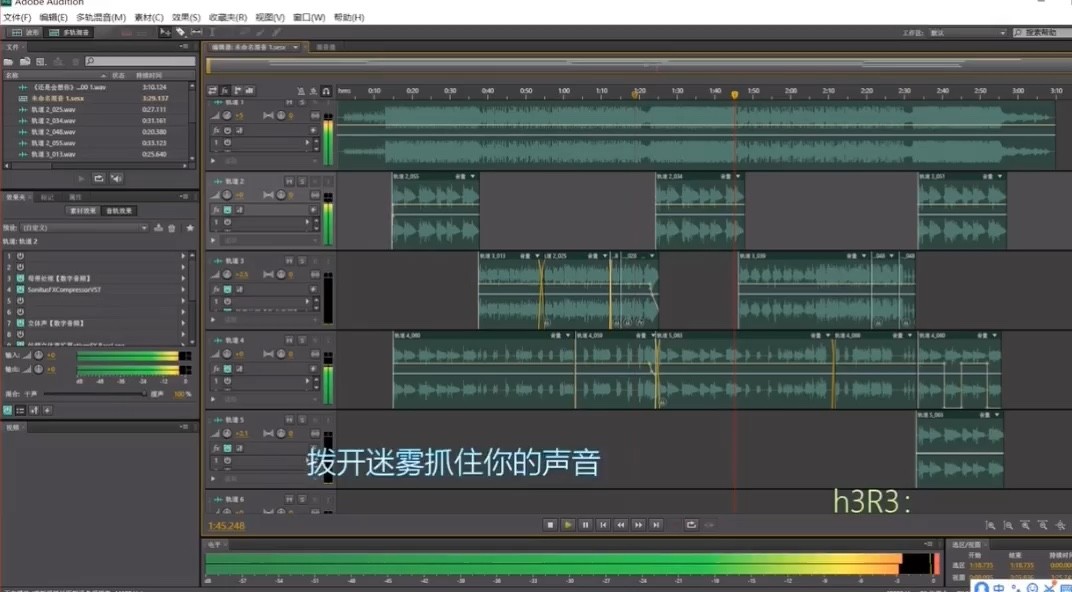Click the fx icon in track 1 controls

point(216,130)
